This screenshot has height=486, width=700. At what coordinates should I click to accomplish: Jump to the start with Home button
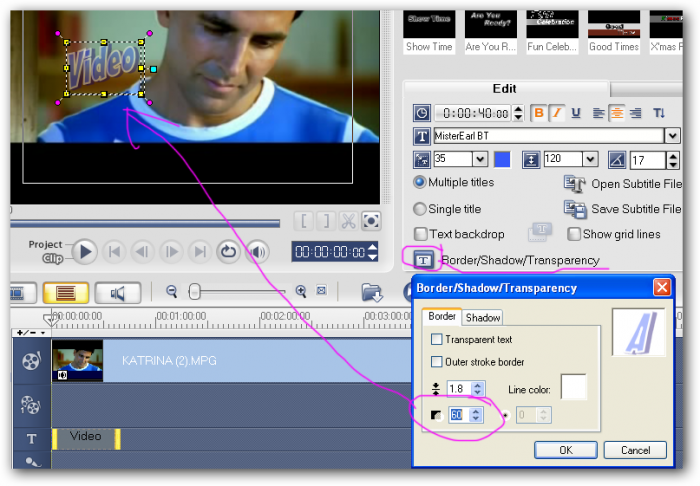[x=114, y=252]
